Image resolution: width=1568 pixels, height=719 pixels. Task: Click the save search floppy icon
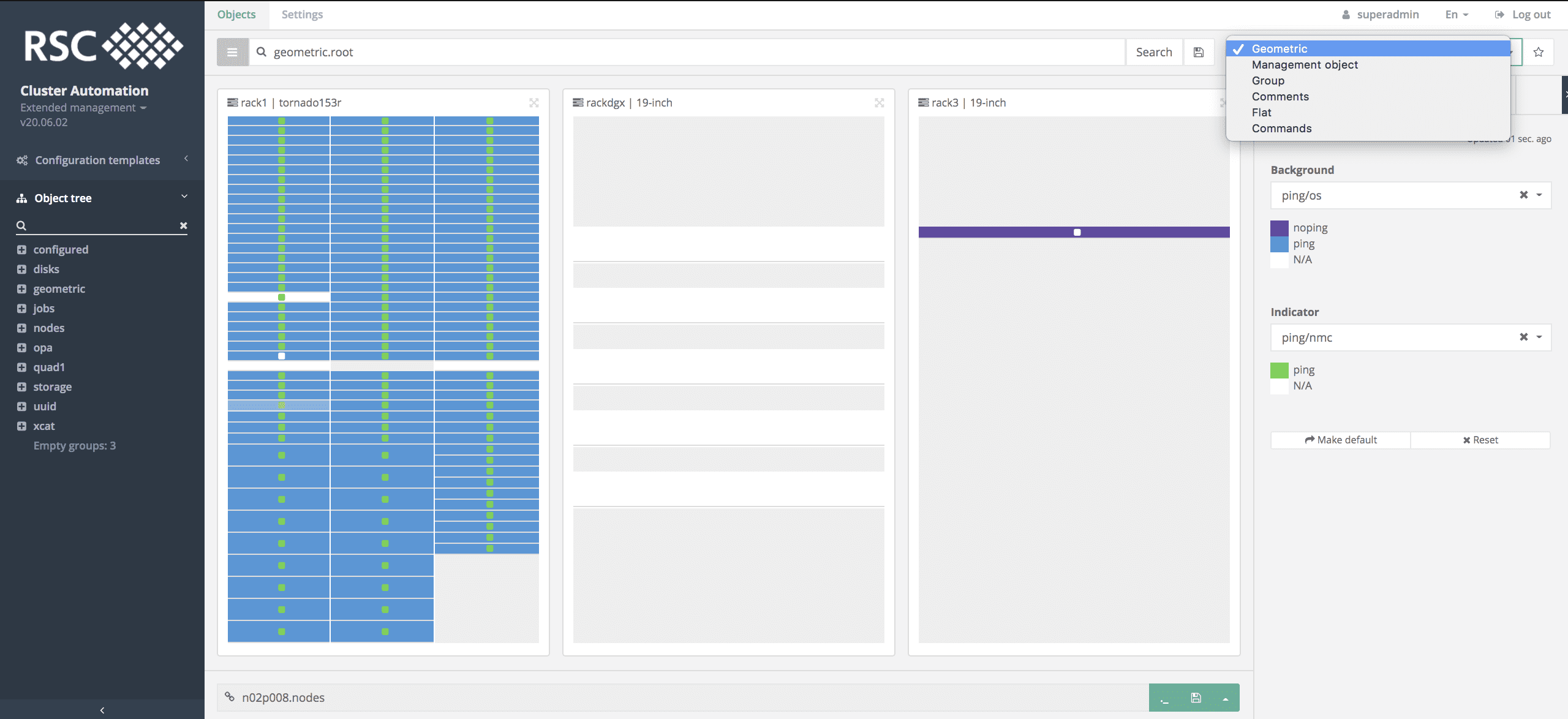tap(1199, 52)
